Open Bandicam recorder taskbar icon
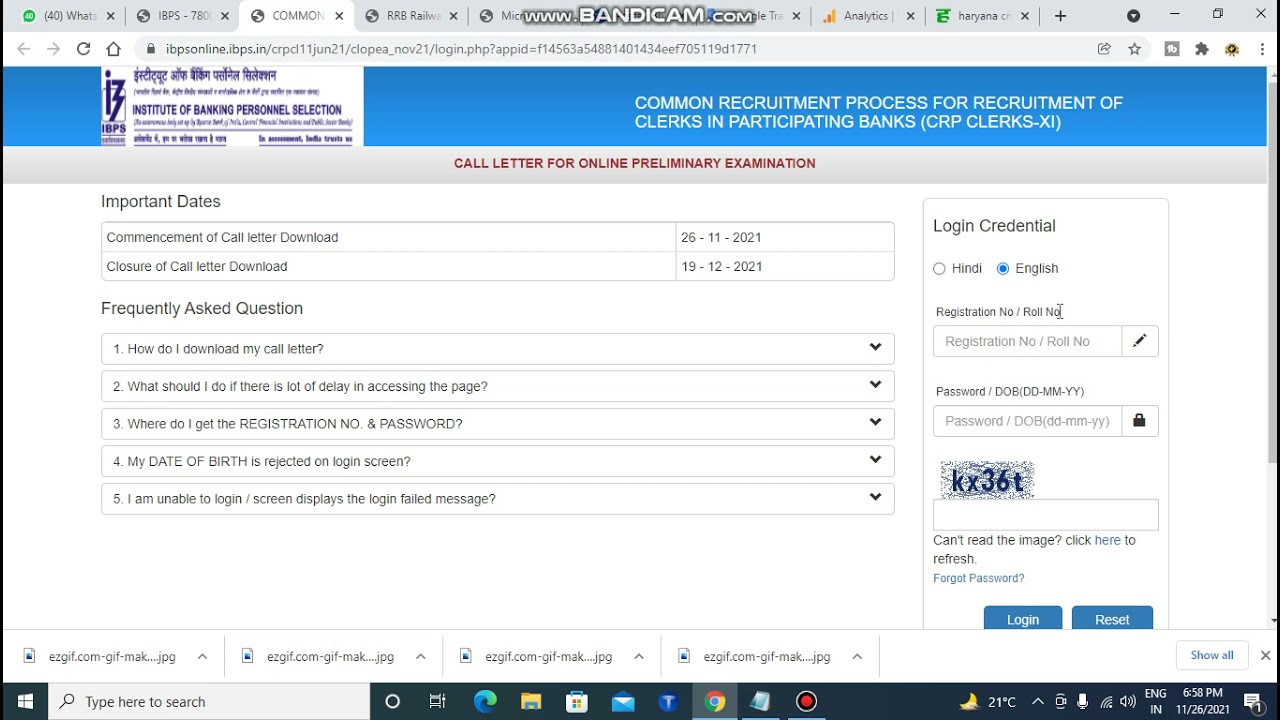Viewport: 1280px width, 720px height. pos(806,701)
